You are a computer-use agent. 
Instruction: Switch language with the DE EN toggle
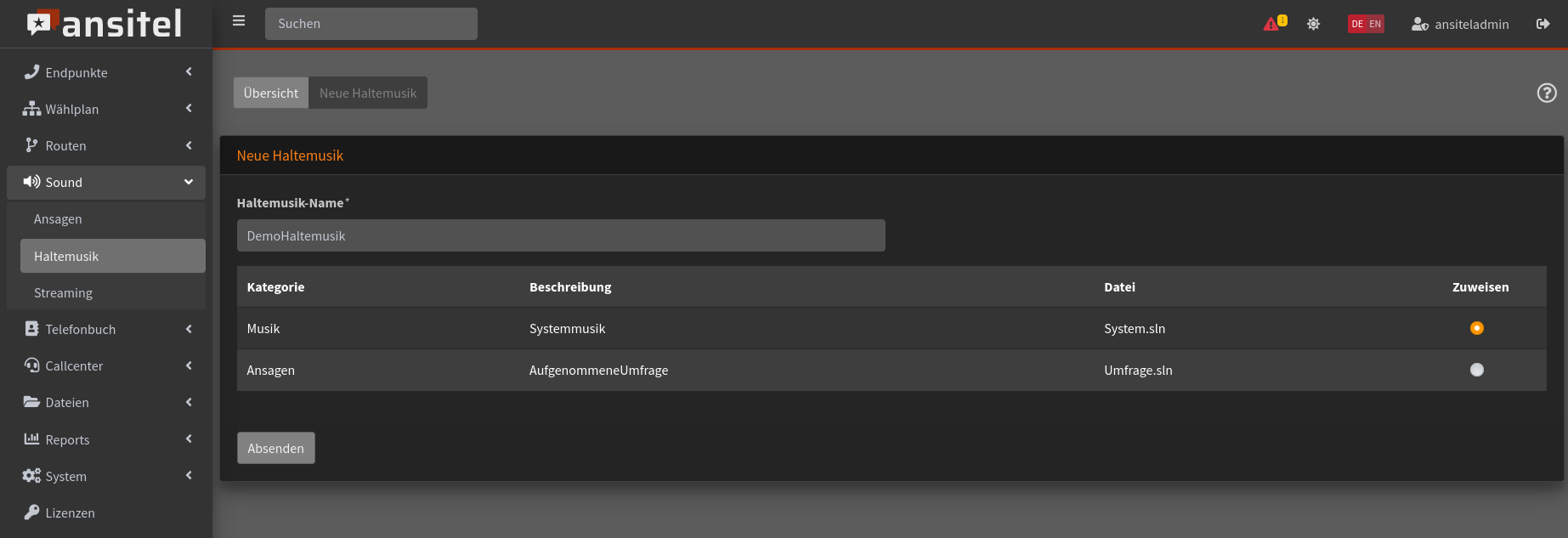tap(1366, 24)
